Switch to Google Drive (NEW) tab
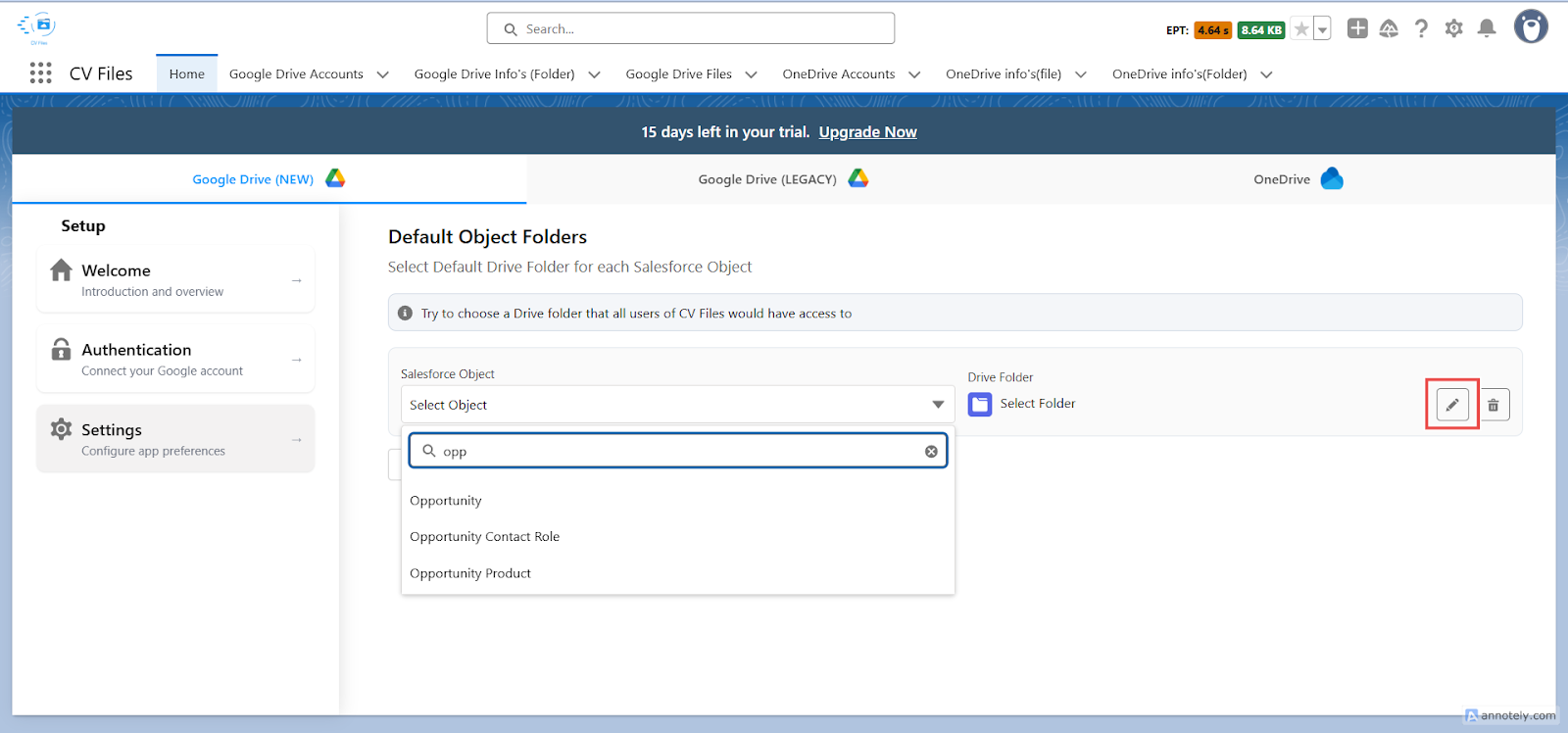The image size is (1568, 733). click(269, 179)
